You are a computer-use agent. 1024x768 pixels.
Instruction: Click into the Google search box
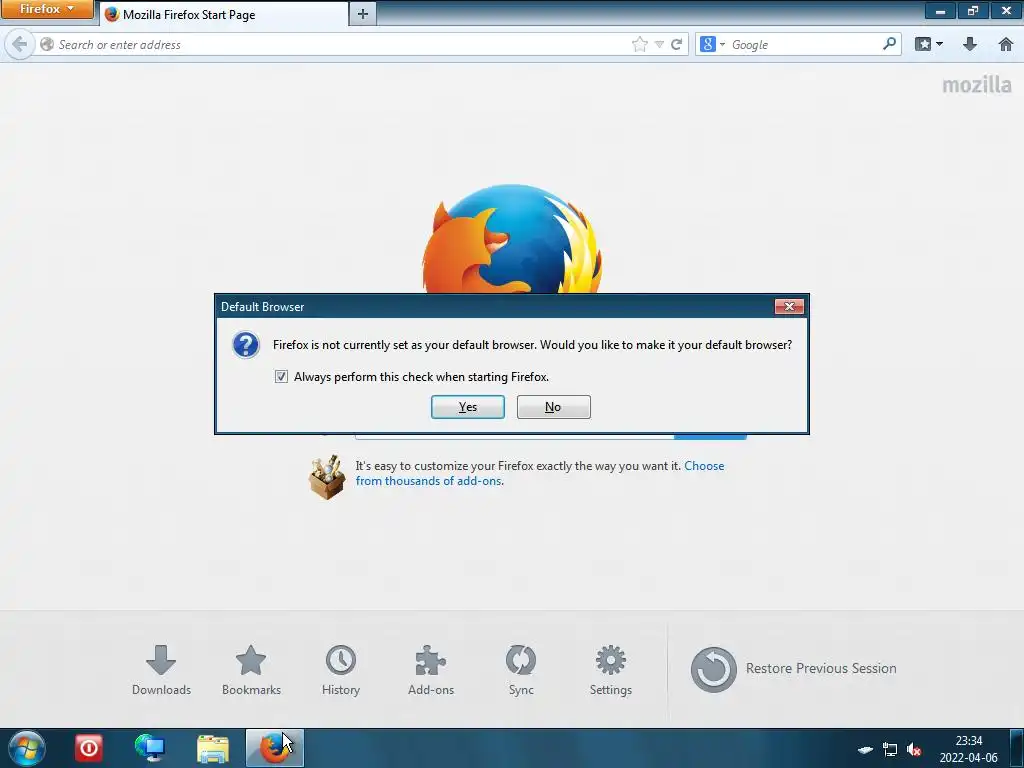coord(803,44)
